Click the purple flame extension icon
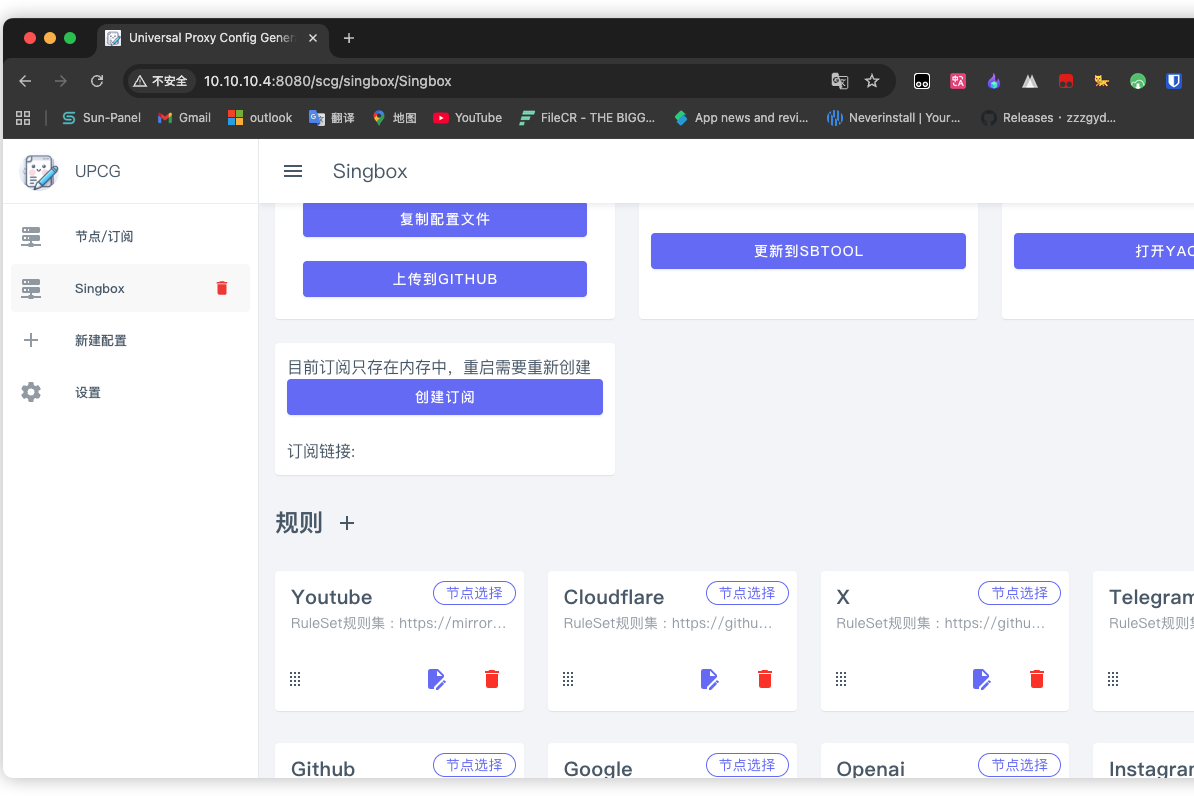This screenshot has width=1194, height=796. pyautogui.click(x=994, y=81)
